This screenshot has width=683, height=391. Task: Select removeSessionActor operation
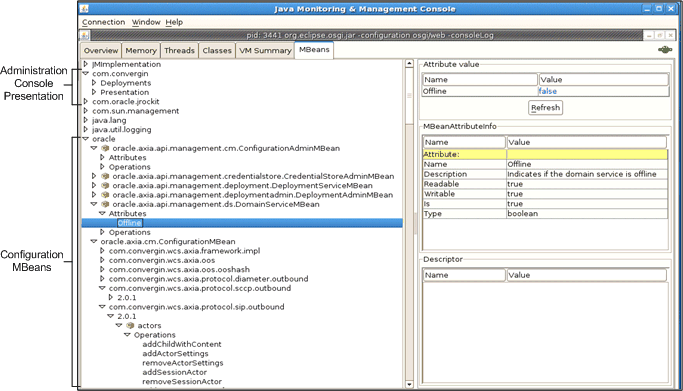pyautogui.click(x=182, y=381)
